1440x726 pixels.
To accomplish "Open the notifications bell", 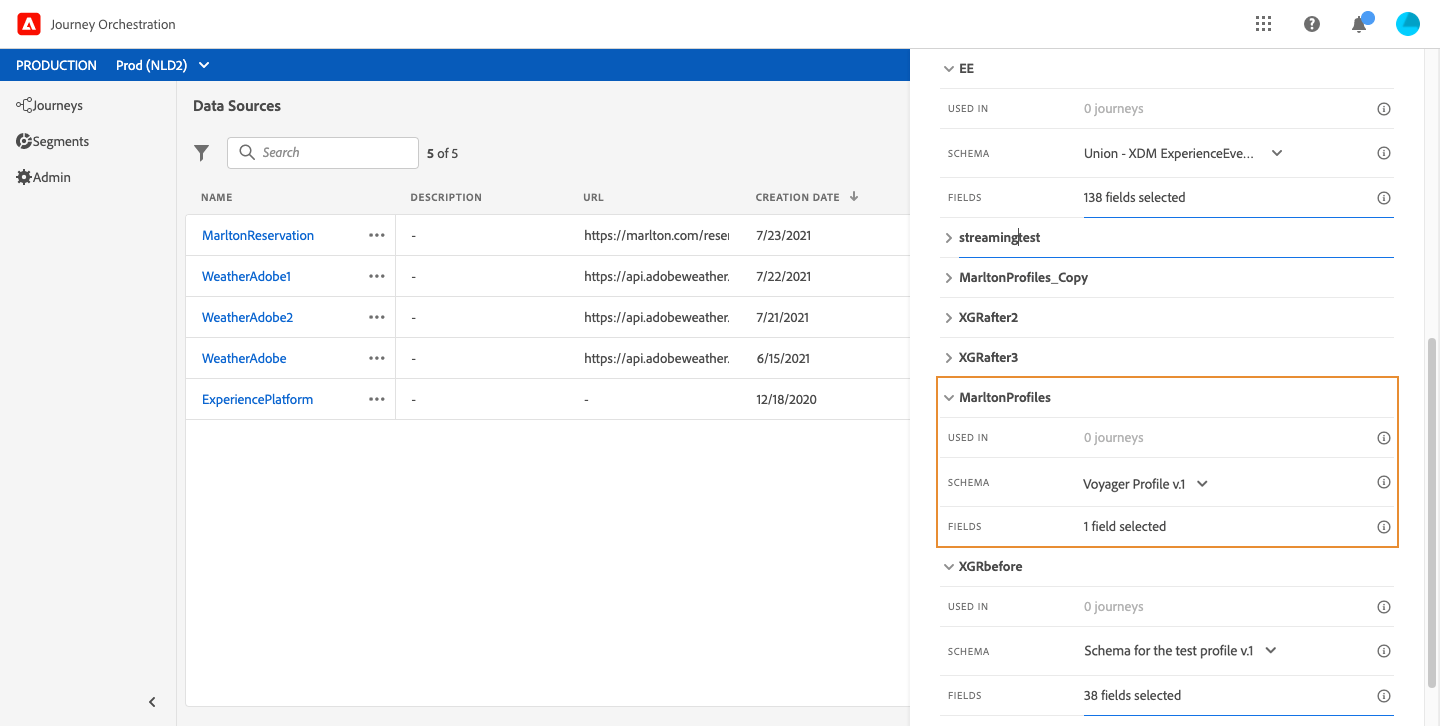I will click(x=1359, y=24).
